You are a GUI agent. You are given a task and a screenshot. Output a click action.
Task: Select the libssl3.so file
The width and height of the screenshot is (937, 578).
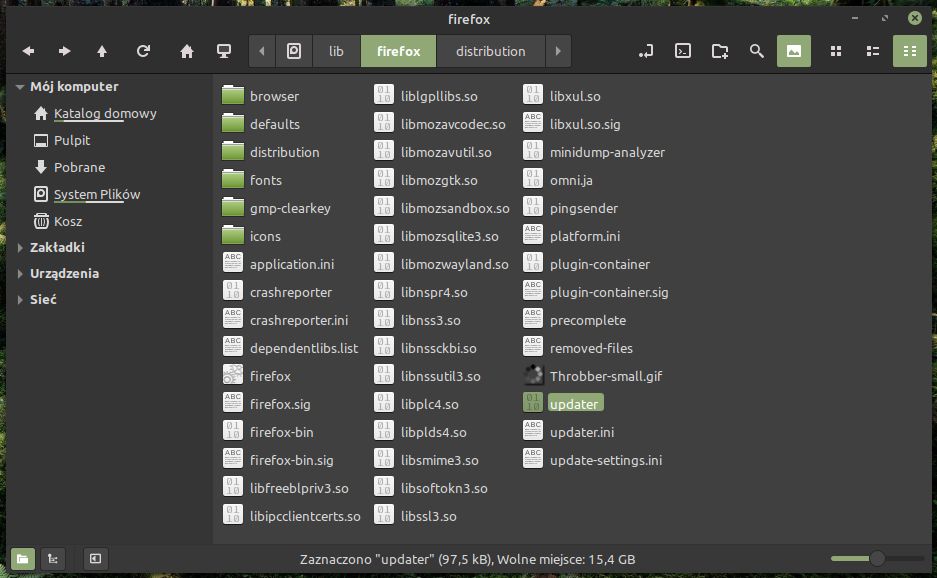click(416, 516)
